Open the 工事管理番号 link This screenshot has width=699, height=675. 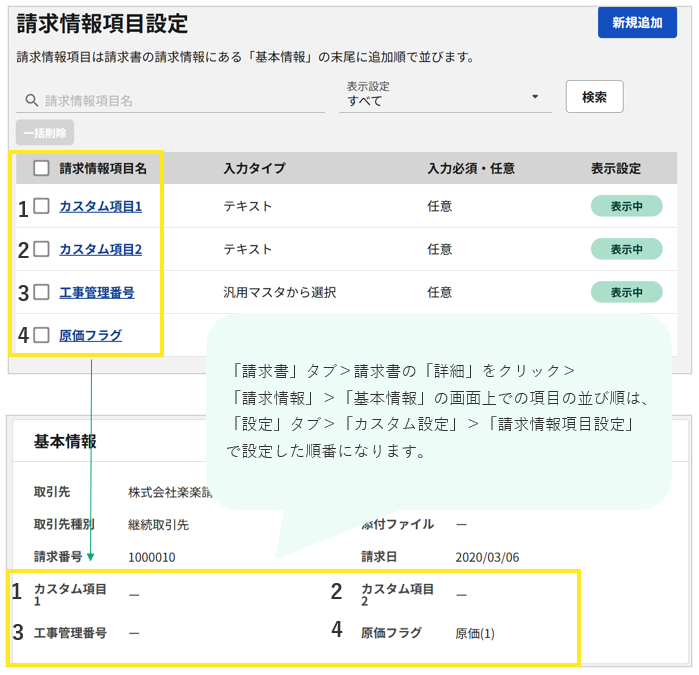[97, 292]
